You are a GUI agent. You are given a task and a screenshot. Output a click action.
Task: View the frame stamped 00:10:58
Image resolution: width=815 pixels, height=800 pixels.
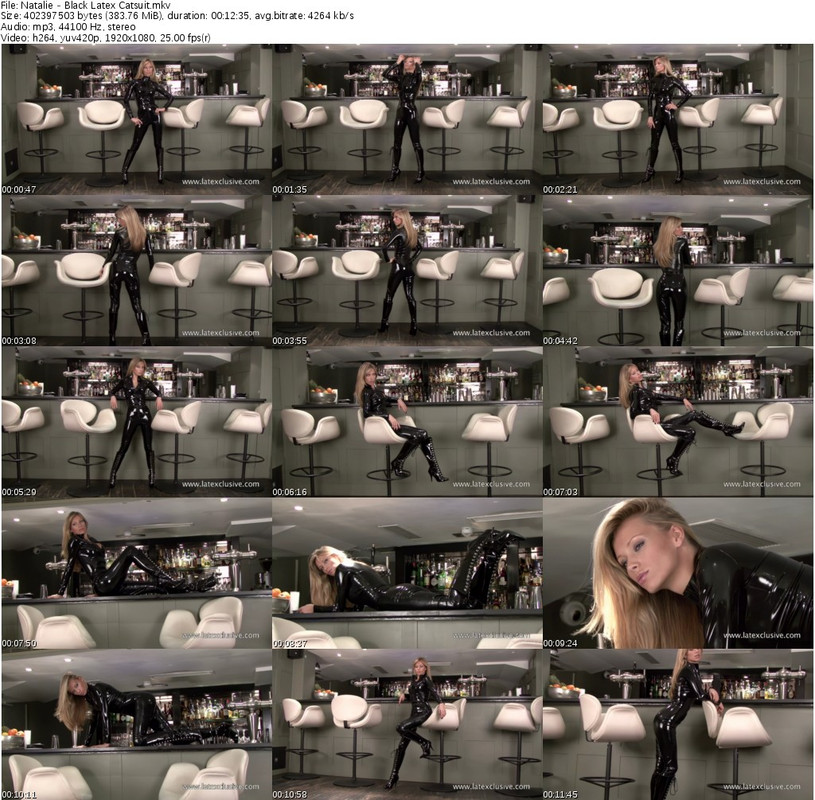click(x=407, y=725)
